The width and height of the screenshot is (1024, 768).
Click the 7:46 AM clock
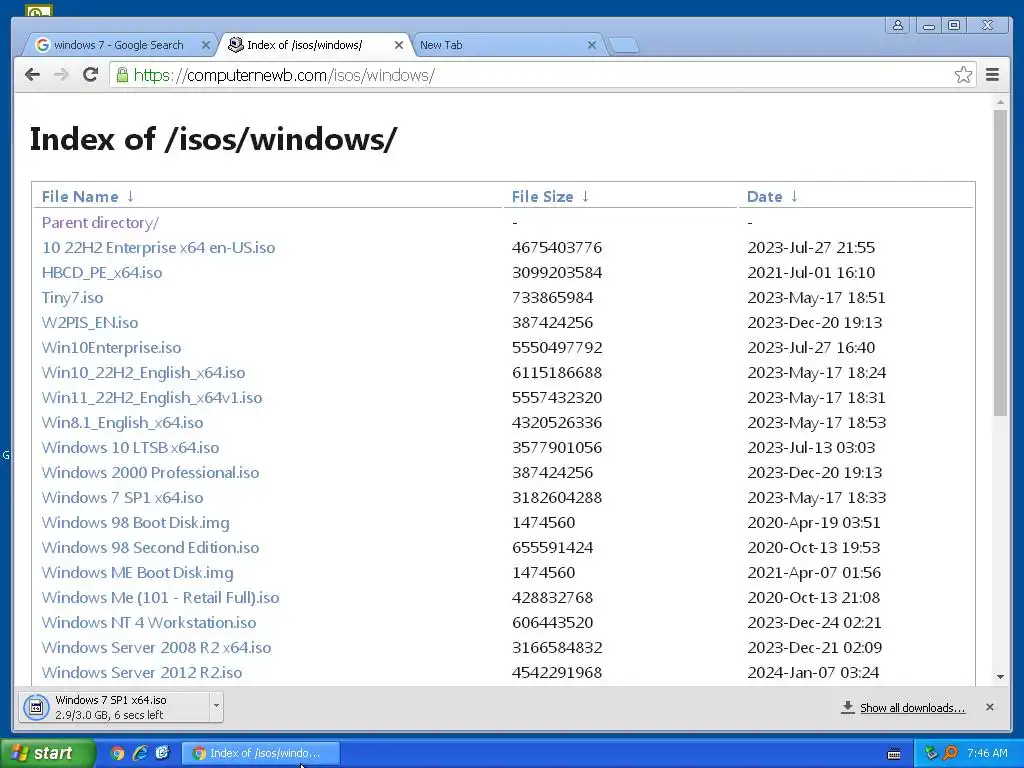(987, 753)
